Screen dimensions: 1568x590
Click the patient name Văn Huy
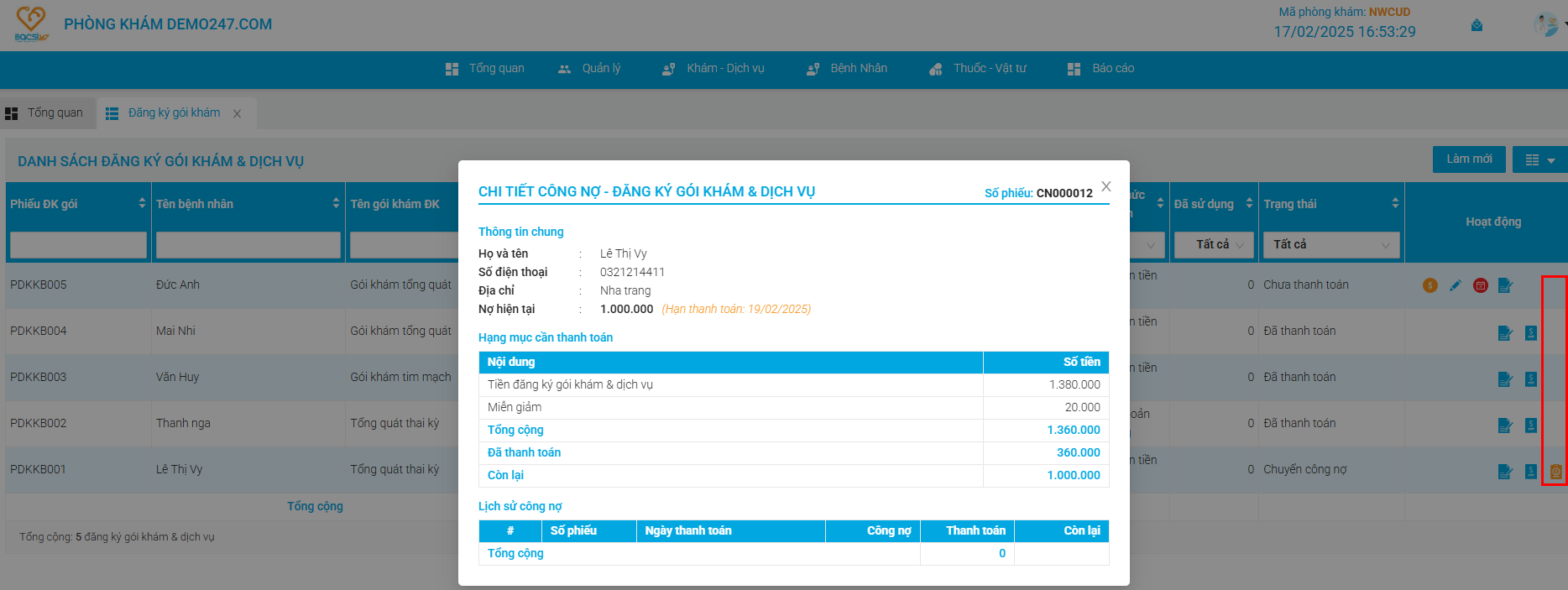pyautogui.click(x=178, y=378)
